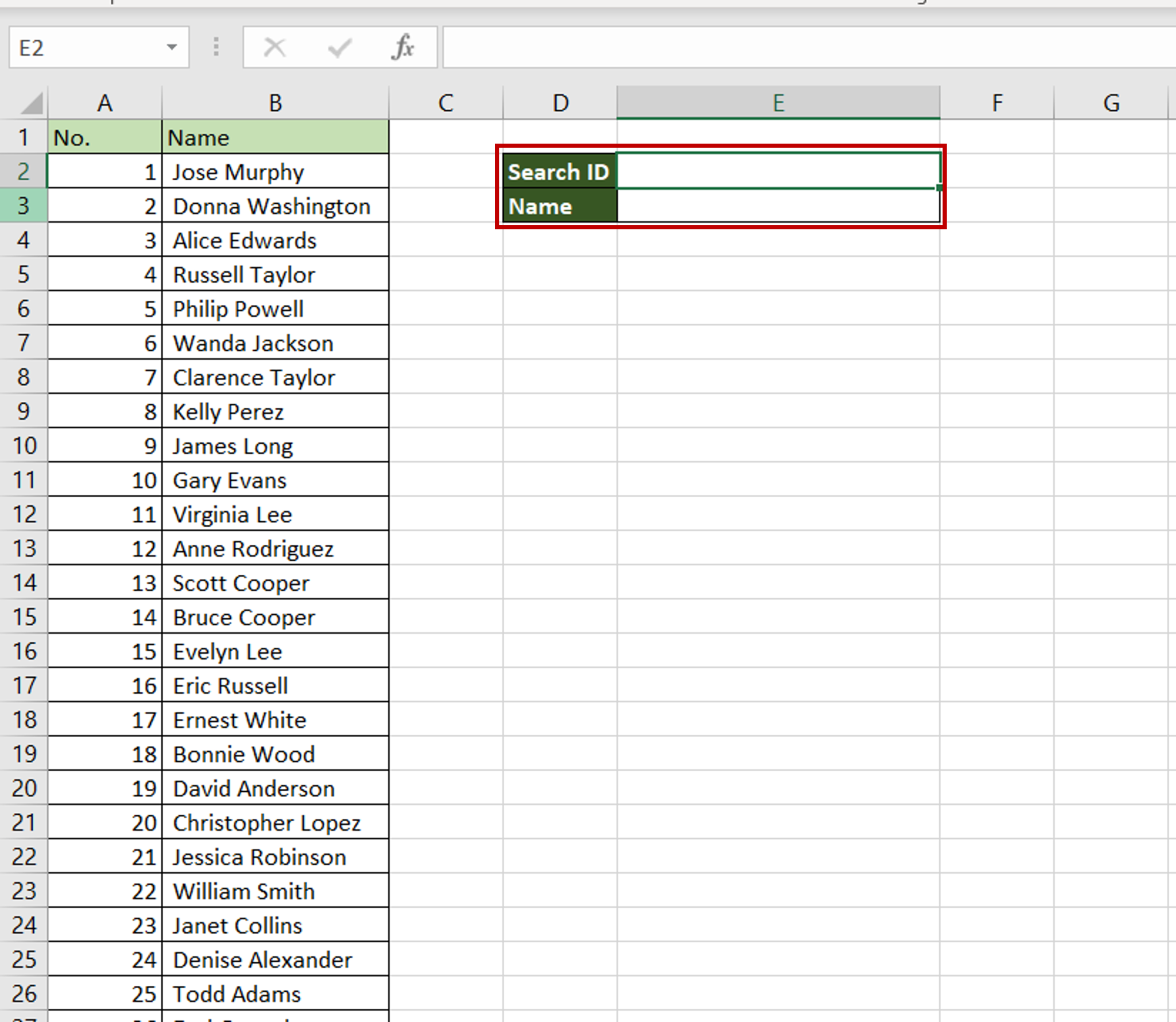Select the cell containing Donna Washington

tap(274, 206)
